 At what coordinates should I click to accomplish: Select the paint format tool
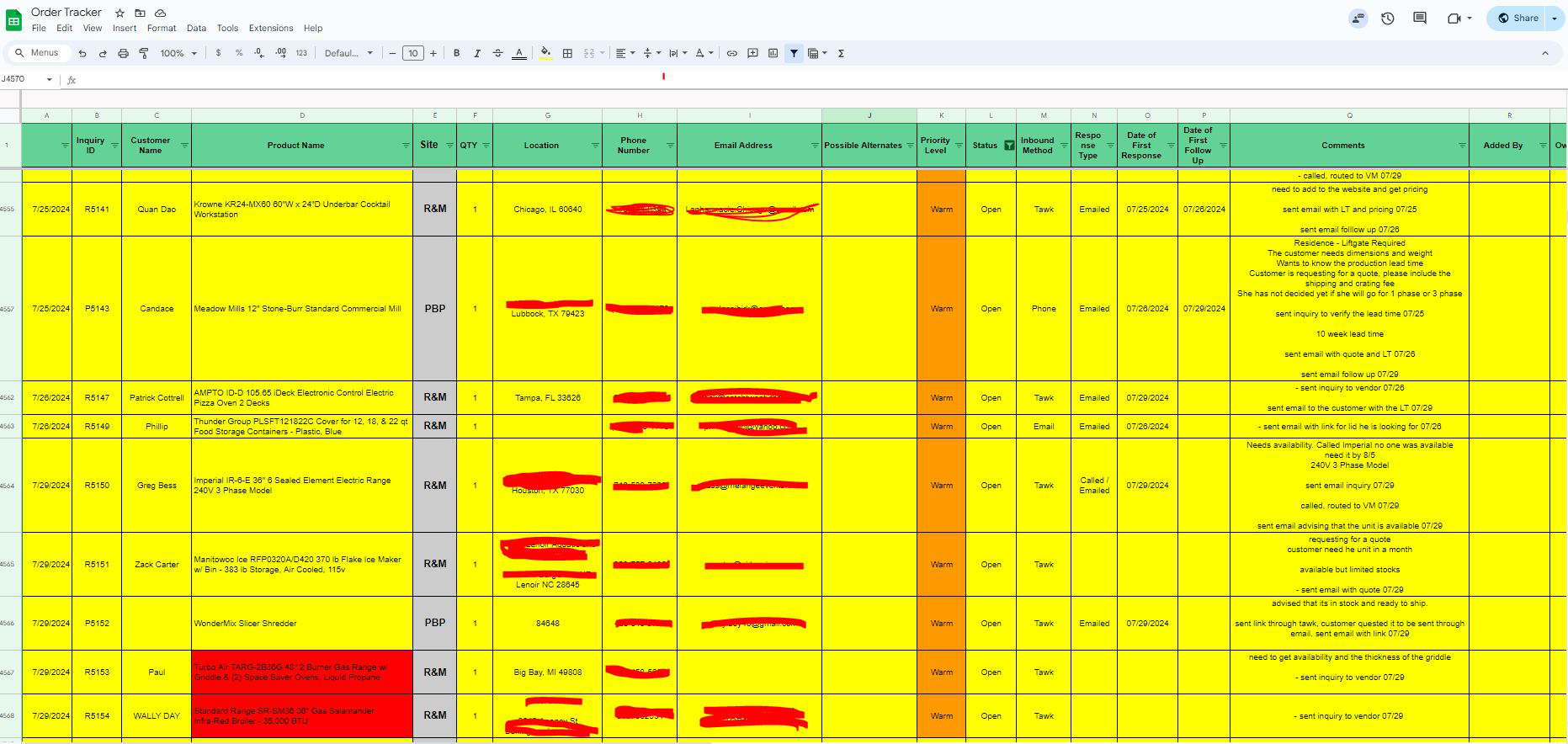(x=144, y=53)
